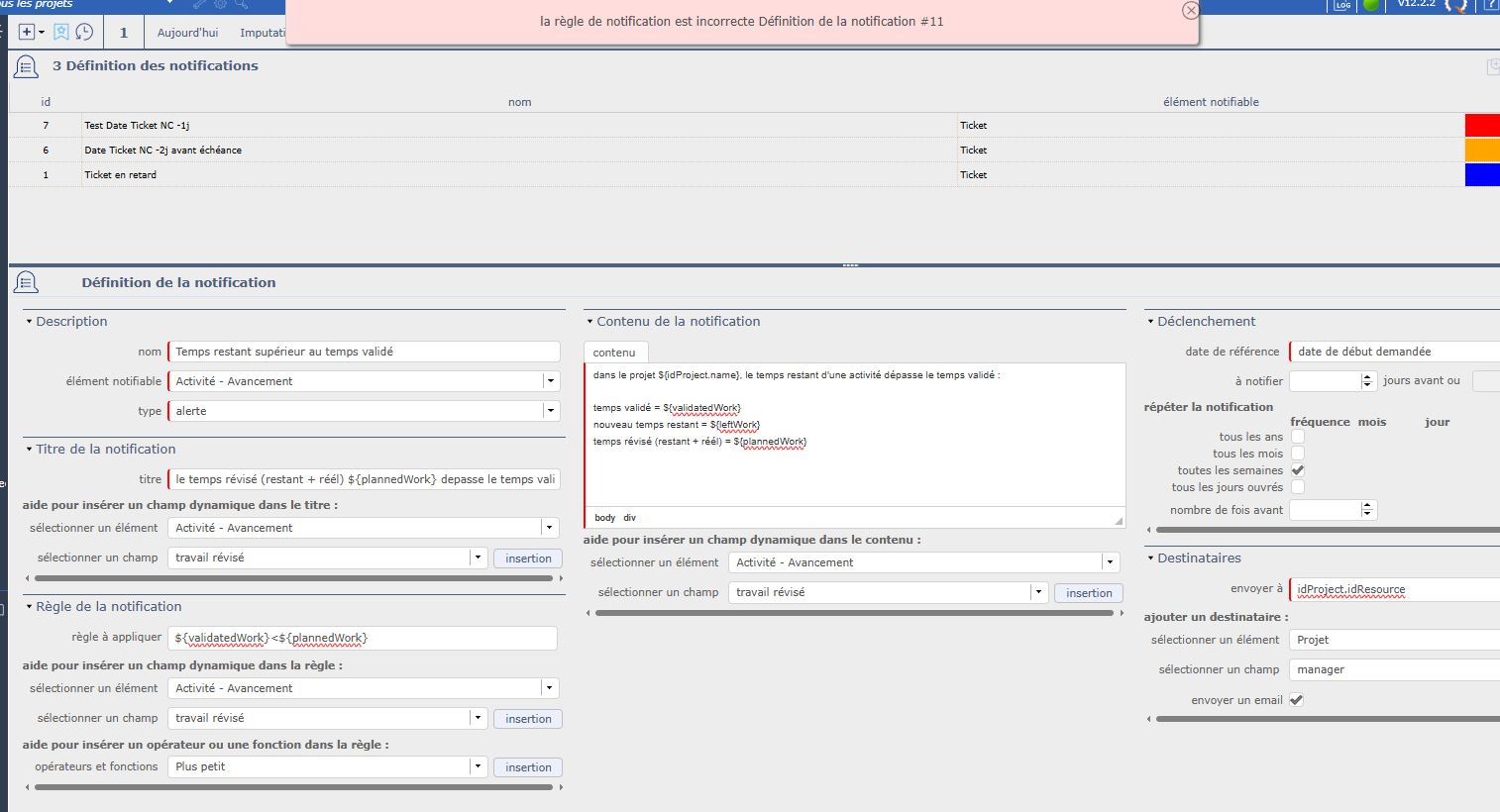Switch to the 'contenu' tab
This screenshot has height=812, width=1500.
tap(614, 353)
